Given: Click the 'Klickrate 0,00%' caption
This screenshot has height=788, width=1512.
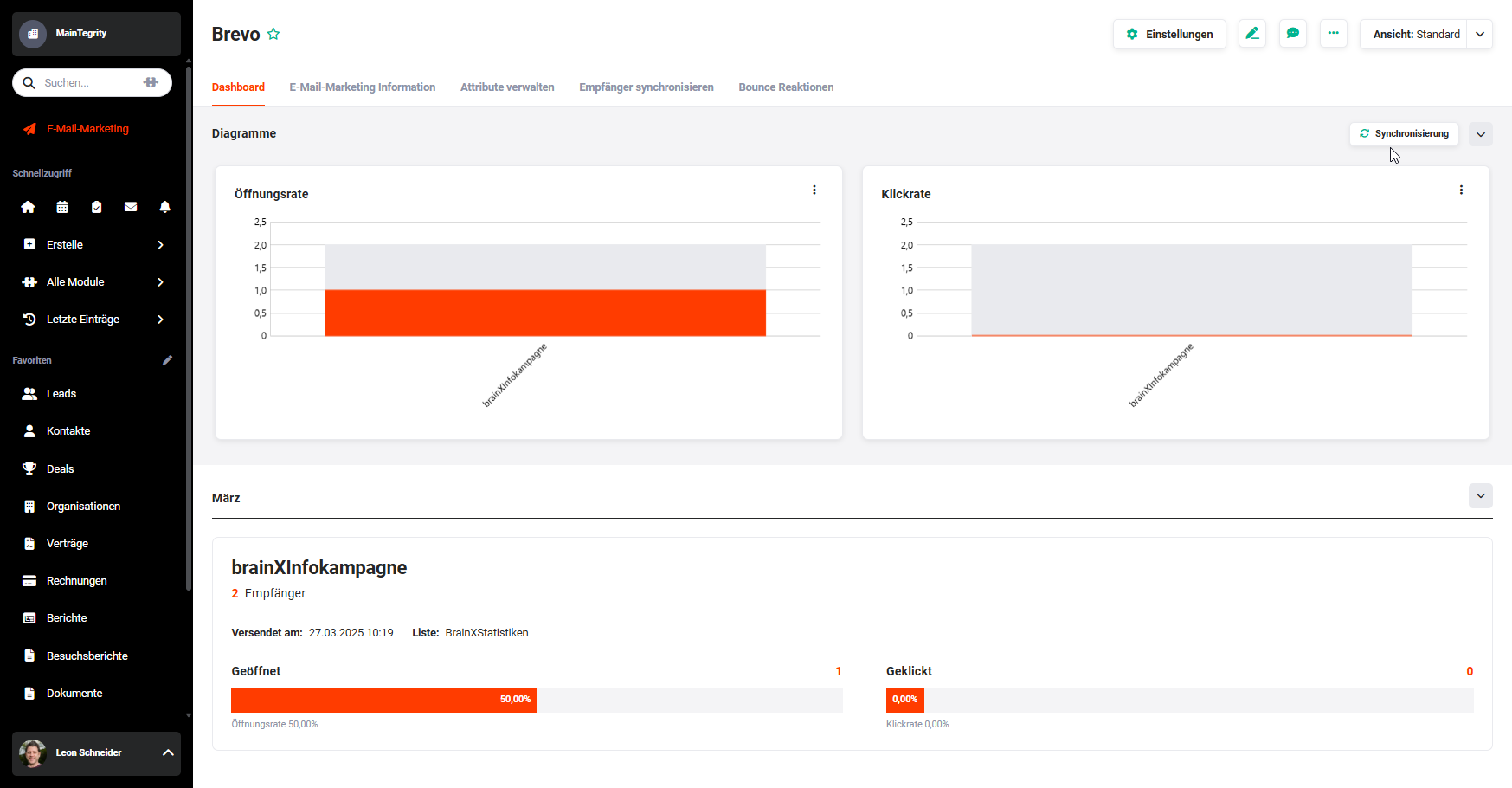Looking at the screenshot, I should [917, 725].
